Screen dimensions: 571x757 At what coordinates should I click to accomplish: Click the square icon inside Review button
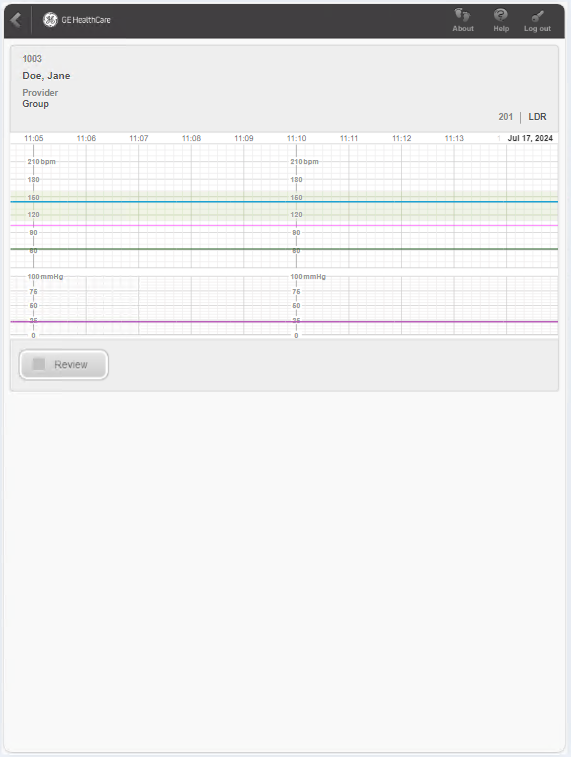39,364
